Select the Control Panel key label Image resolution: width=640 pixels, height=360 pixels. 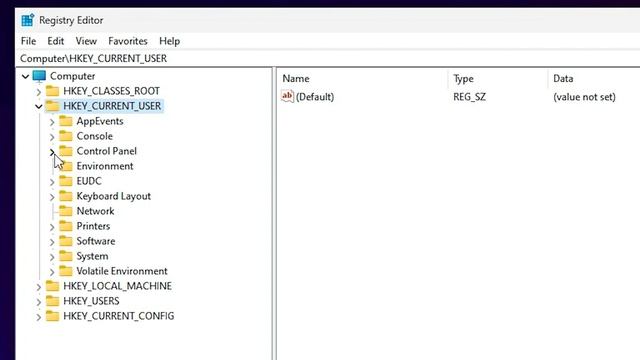pyautogui.click(x=107, y=151)
